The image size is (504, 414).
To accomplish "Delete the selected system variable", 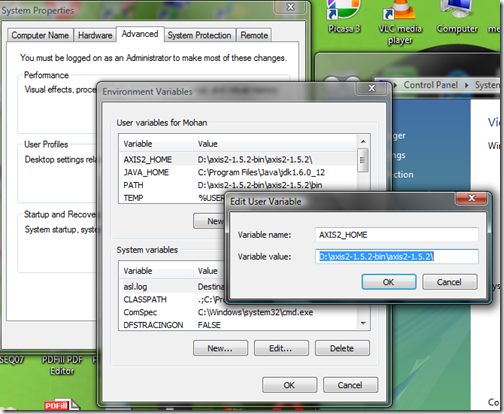I will (342, 348).
